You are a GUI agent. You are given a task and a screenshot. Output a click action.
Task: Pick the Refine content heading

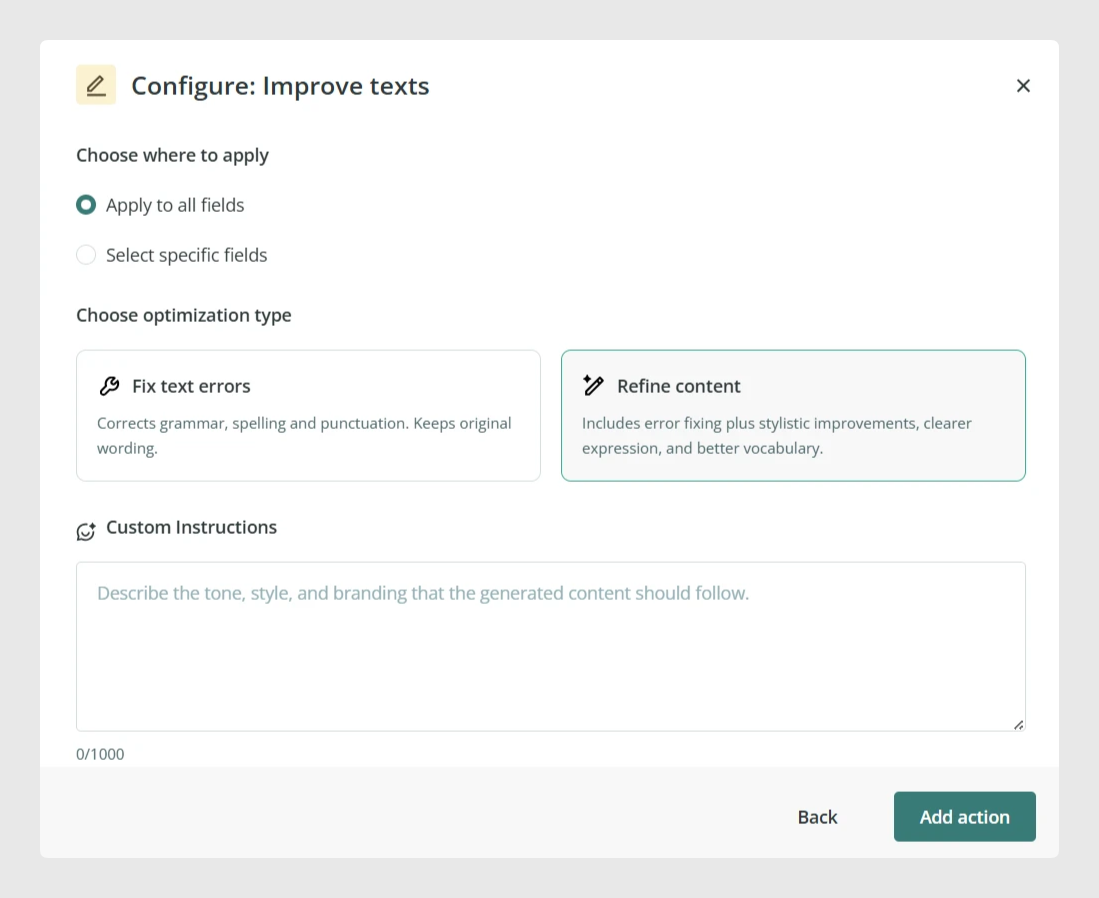tap(678, 386)
